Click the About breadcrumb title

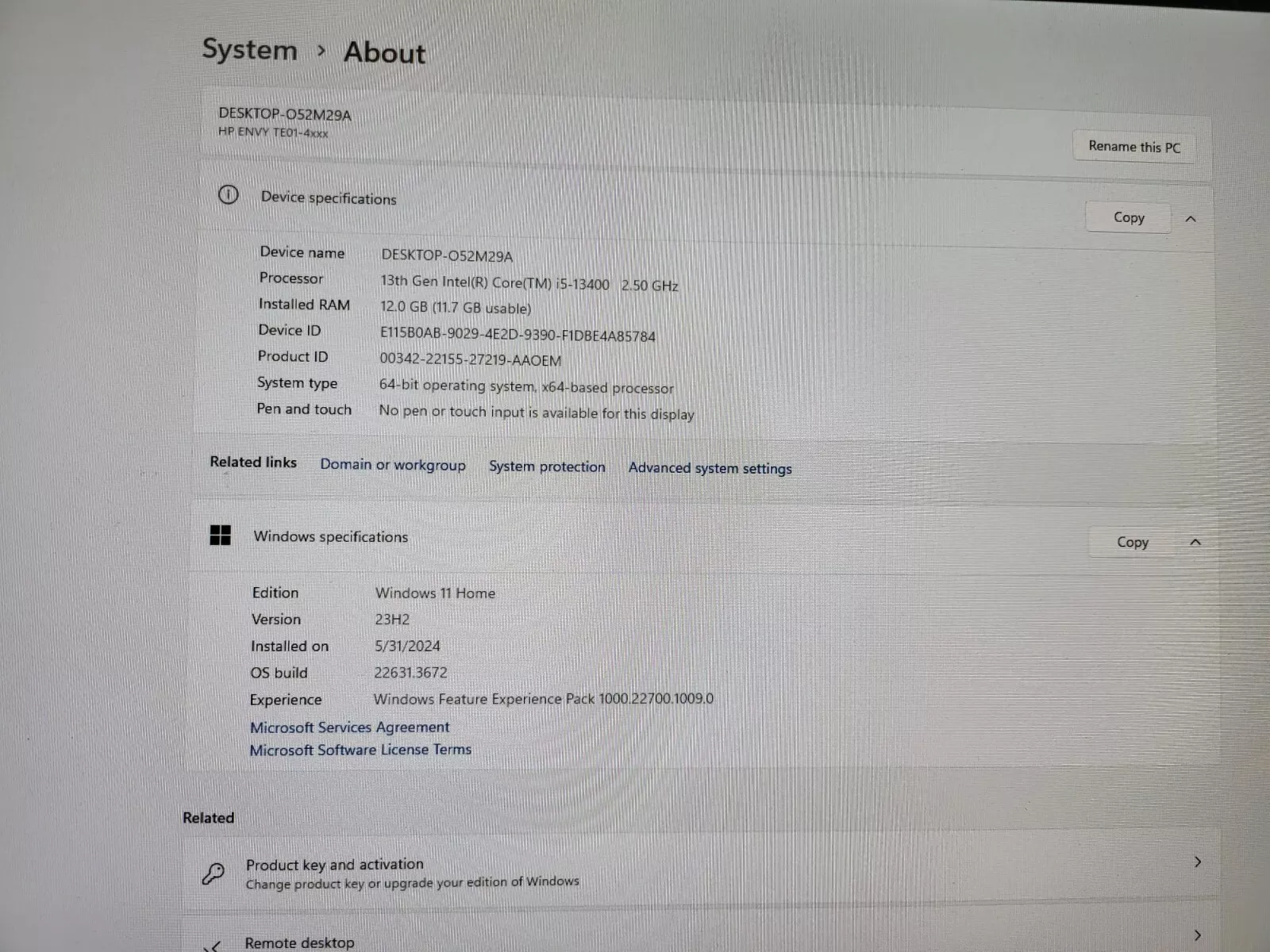pyautogui.click(x=384, y=53)
